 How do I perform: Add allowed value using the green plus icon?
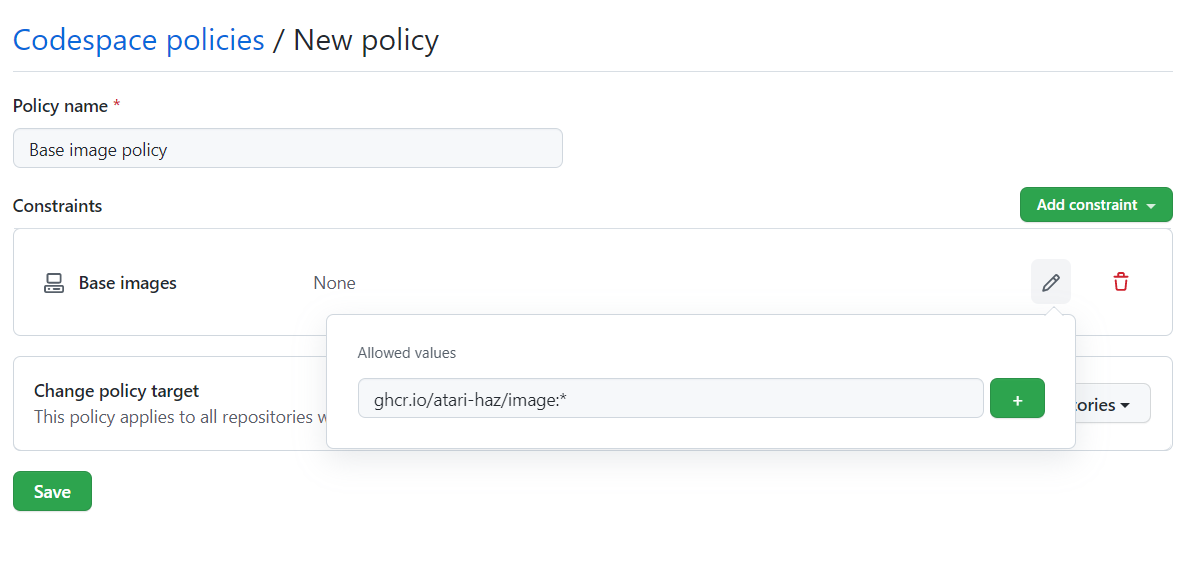[x=1017, y=398]
